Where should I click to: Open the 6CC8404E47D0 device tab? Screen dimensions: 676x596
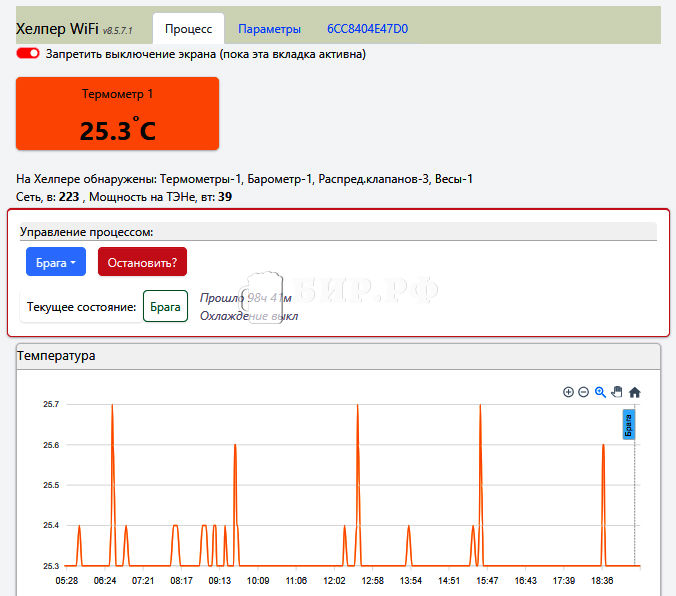[367, 29]
